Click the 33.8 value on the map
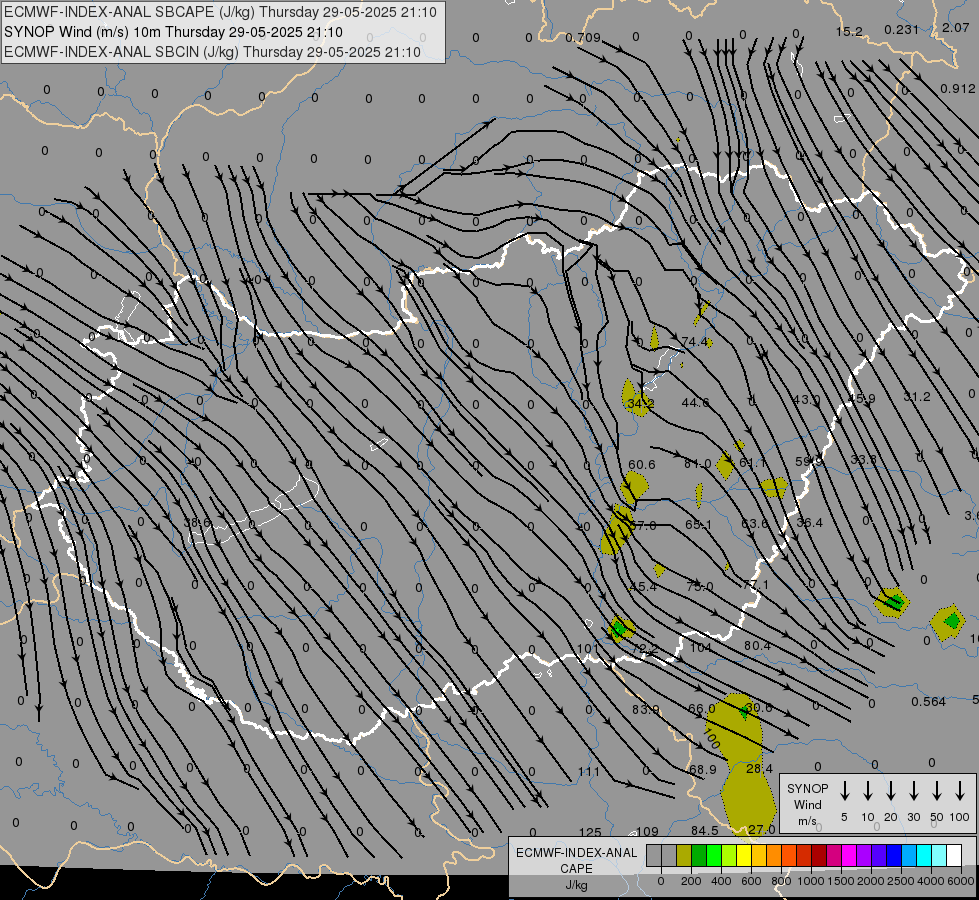979x900 pixels. coord(863,460)
